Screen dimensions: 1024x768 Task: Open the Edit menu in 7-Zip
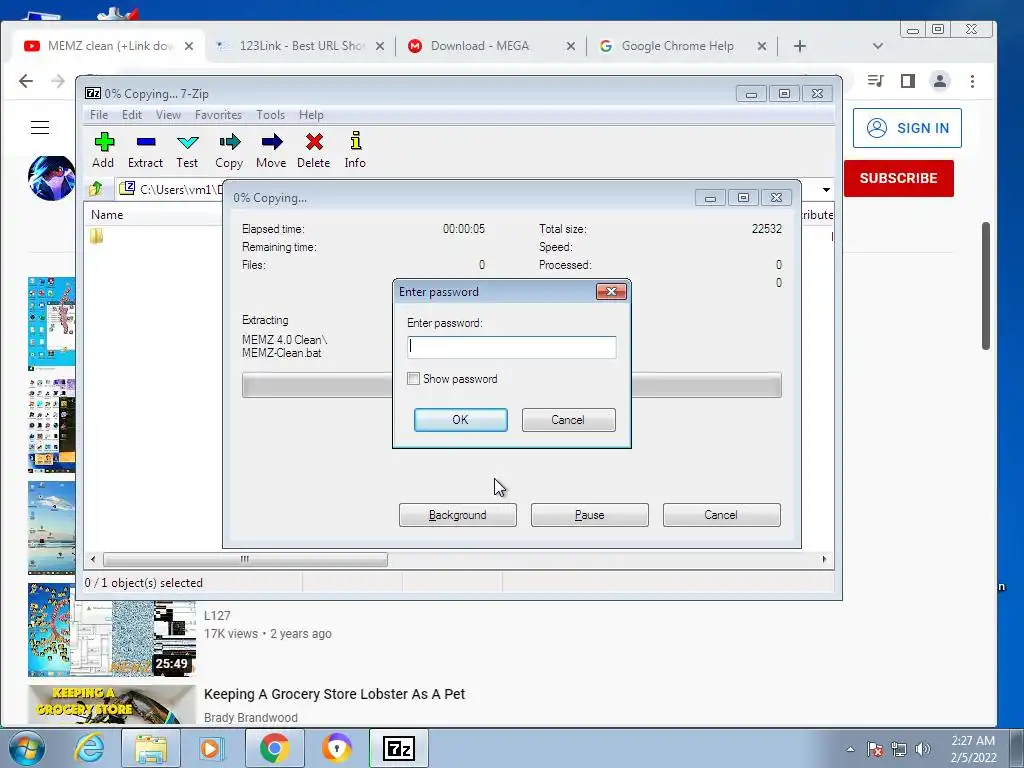pos(131,115)
